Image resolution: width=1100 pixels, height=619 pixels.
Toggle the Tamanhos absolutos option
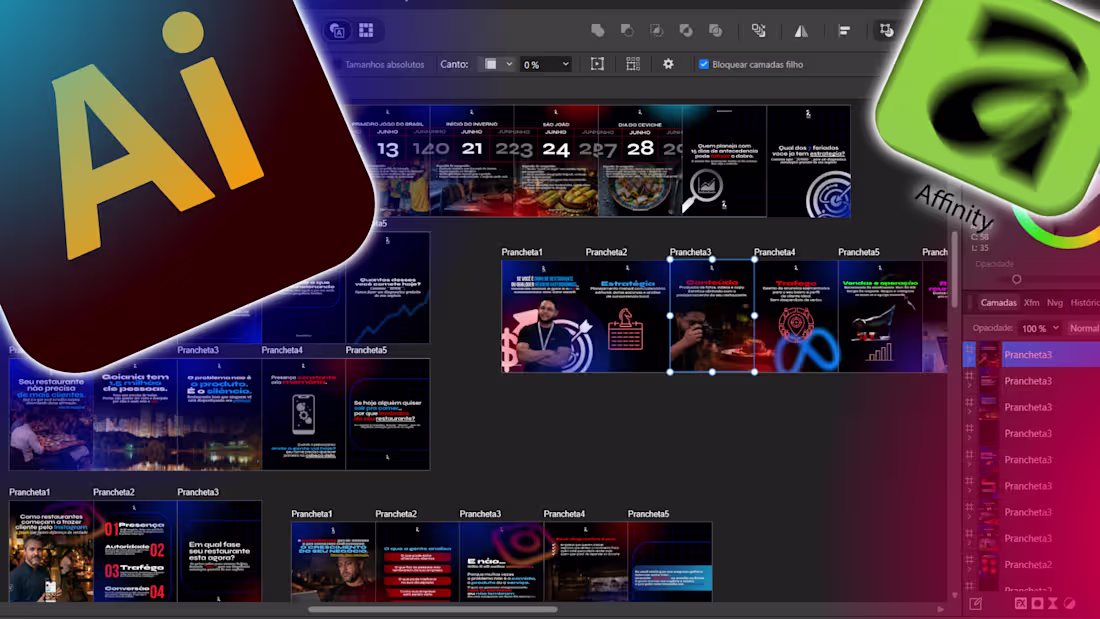[x=384, y=64]
